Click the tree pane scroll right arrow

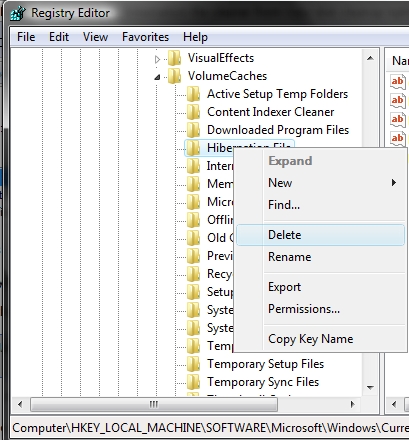353,405
